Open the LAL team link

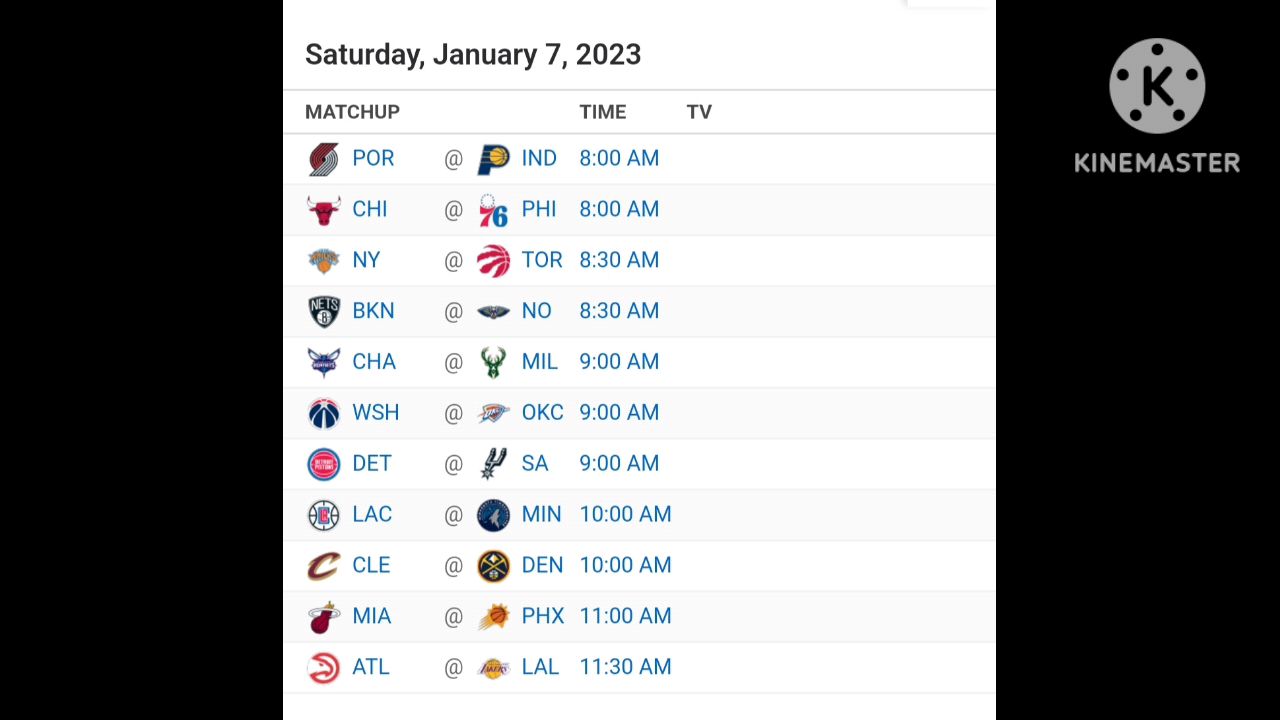[x=540, y=667]
